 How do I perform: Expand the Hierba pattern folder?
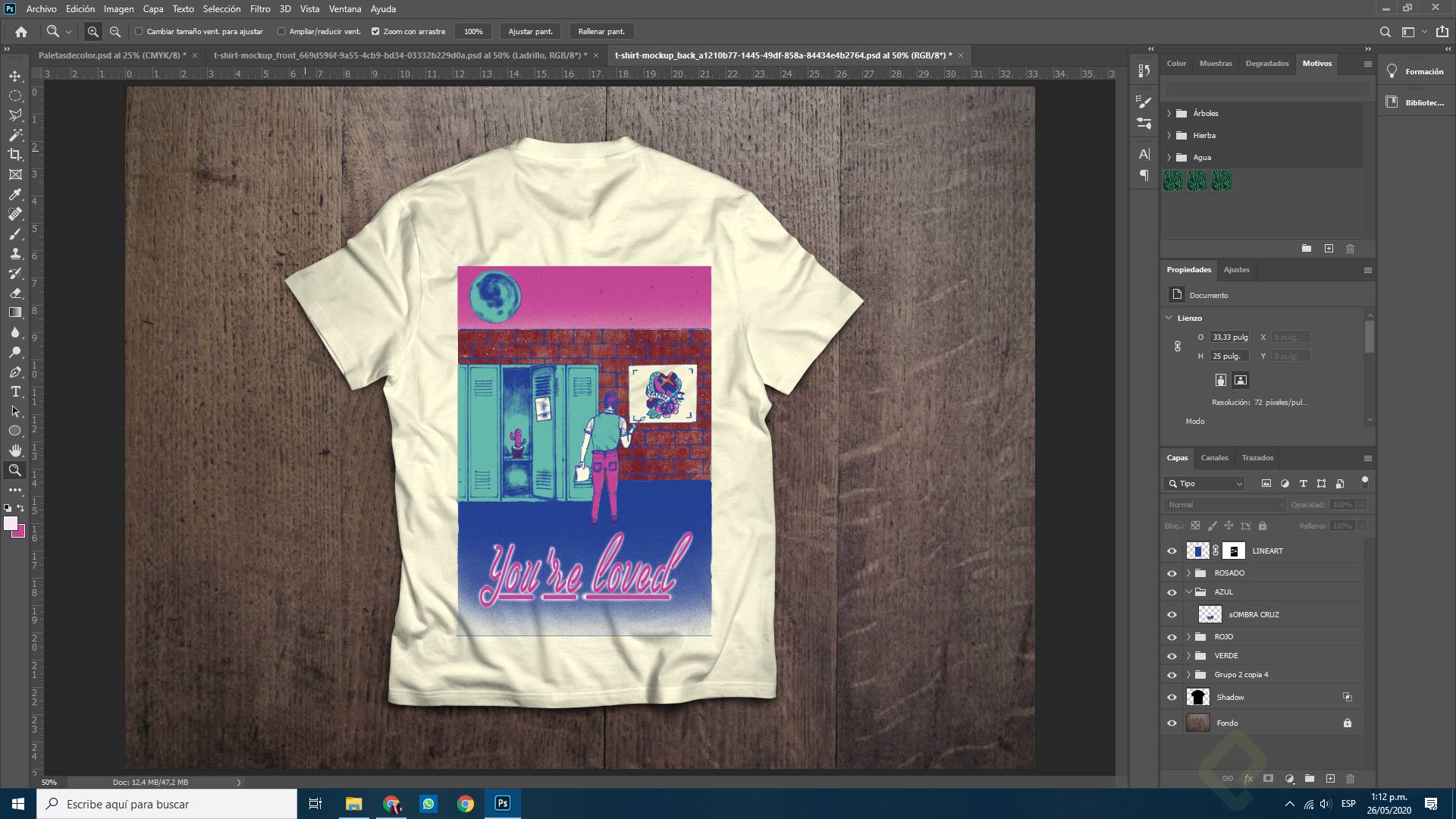tap(1169, 136)
